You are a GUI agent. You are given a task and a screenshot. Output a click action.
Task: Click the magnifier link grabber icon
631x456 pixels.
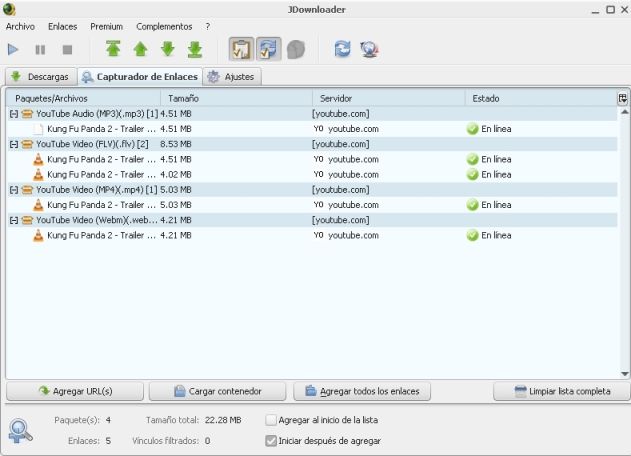click(x=20, y=431)
